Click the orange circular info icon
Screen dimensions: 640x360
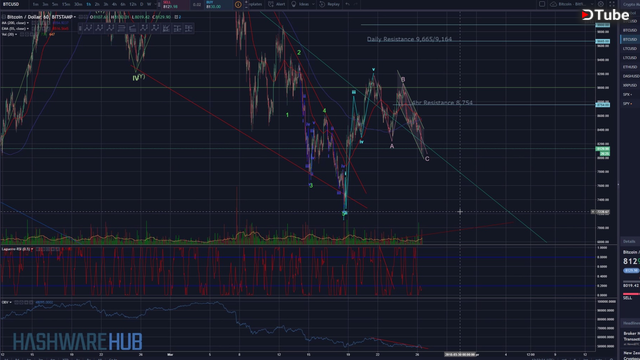(238, 4)
